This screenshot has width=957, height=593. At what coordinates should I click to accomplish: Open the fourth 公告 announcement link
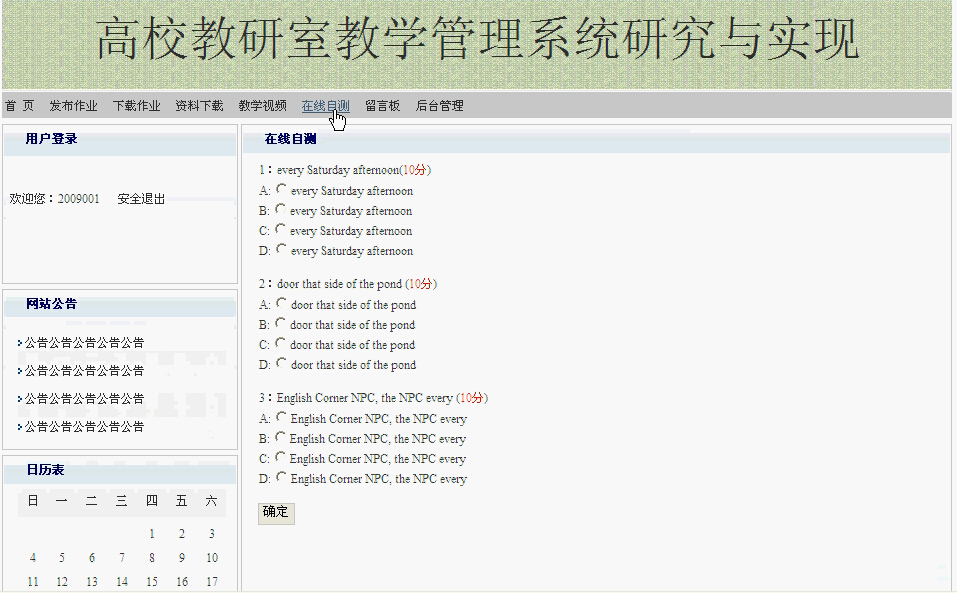(x=84, y=427)
